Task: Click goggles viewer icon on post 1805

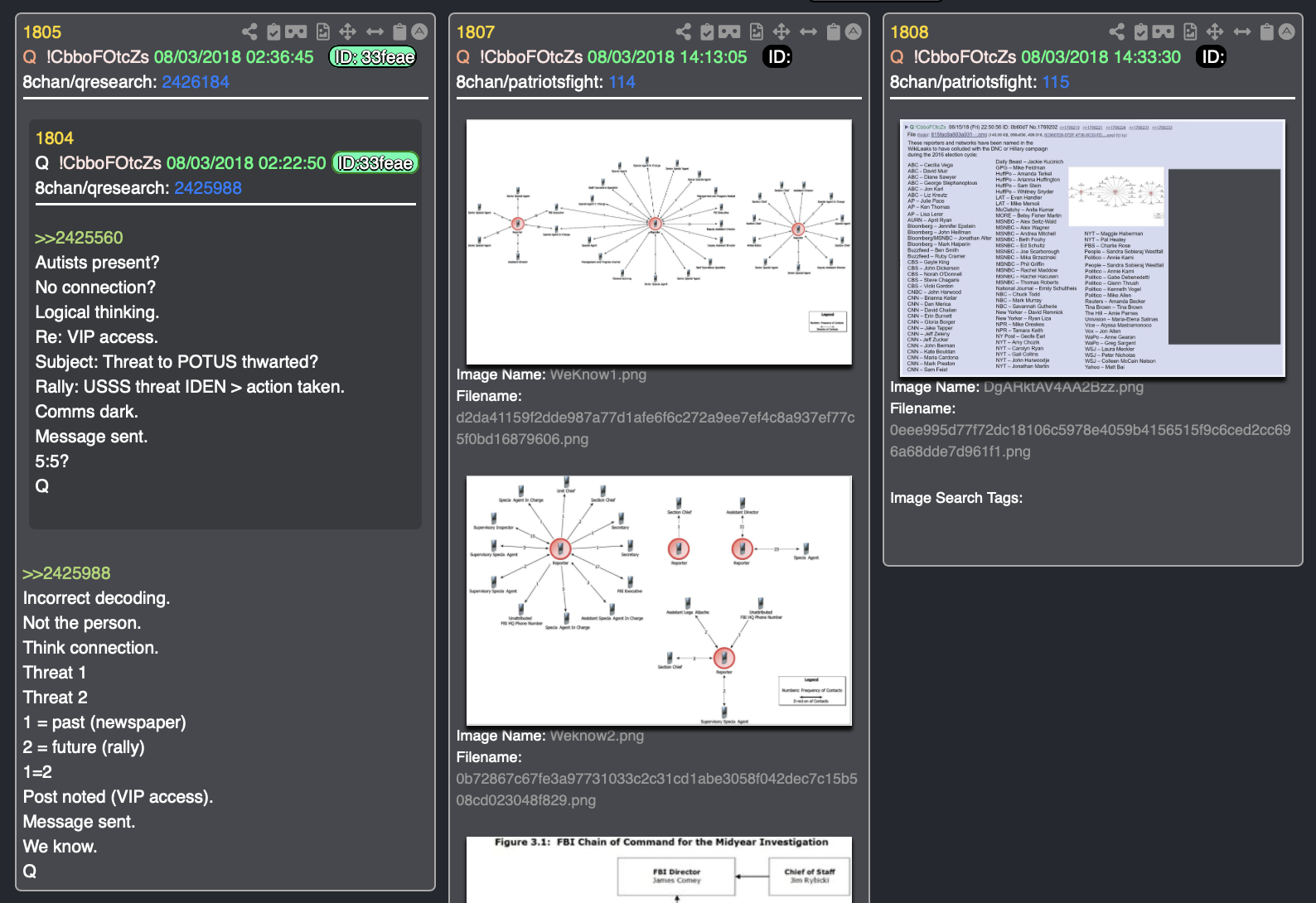Action: coord(296,31)
